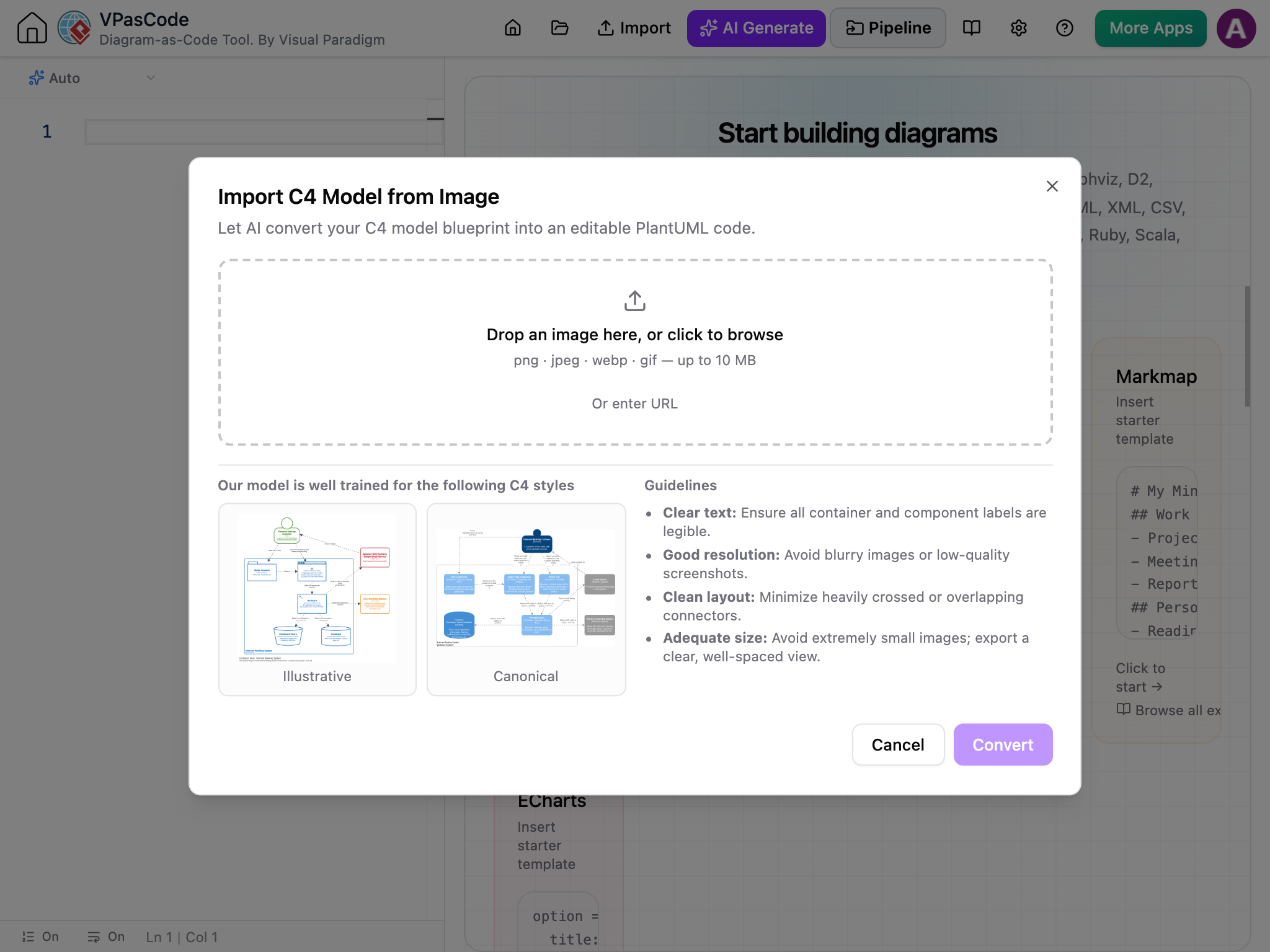Click Cancel button

point(898,744)
